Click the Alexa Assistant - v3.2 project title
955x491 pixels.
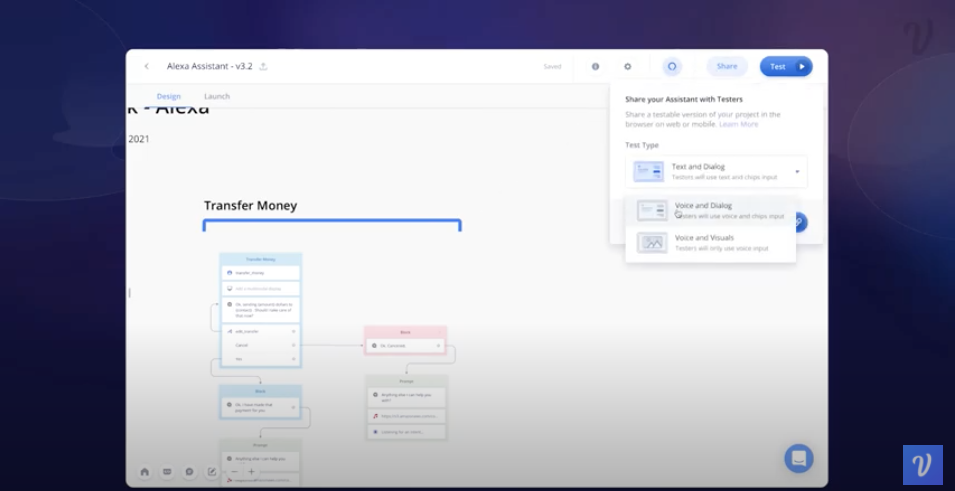(210, 66)
